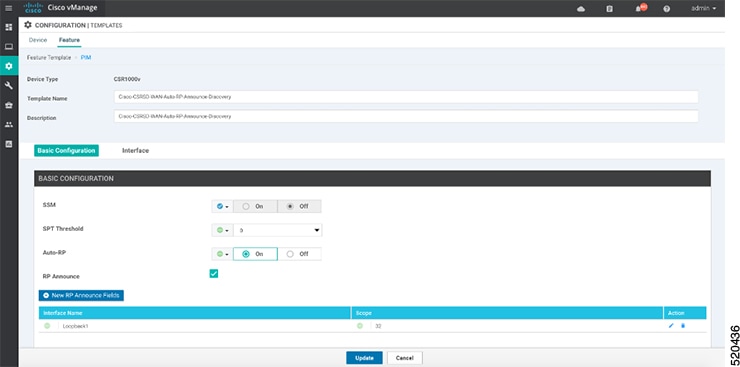Open the Dashboard sidebar icon

coord(8,27)
